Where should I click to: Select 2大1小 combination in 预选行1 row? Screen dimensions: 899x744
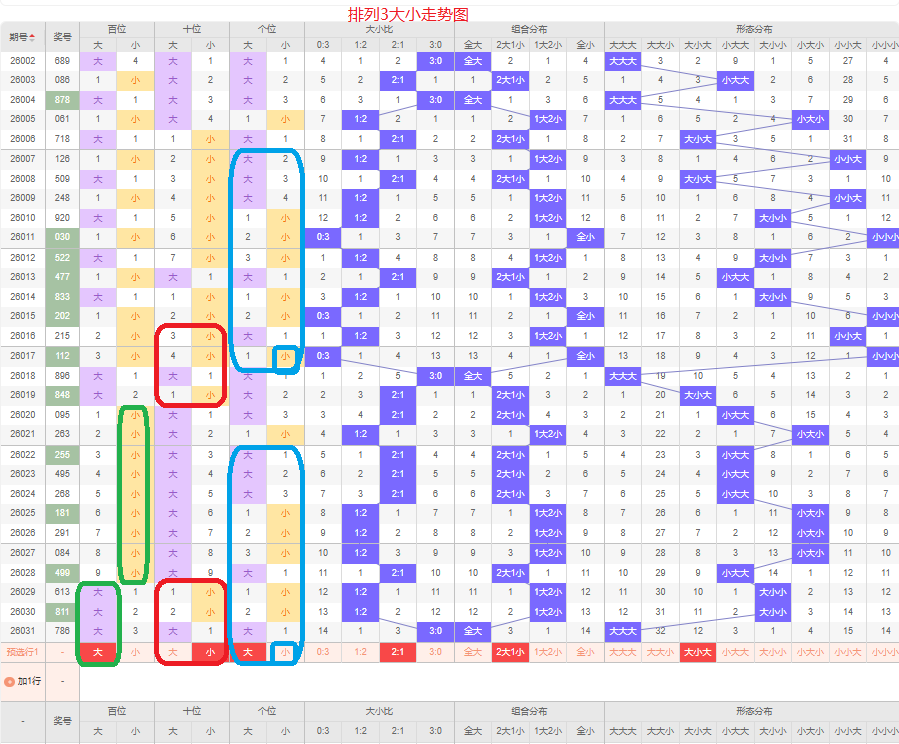(510, 652)
